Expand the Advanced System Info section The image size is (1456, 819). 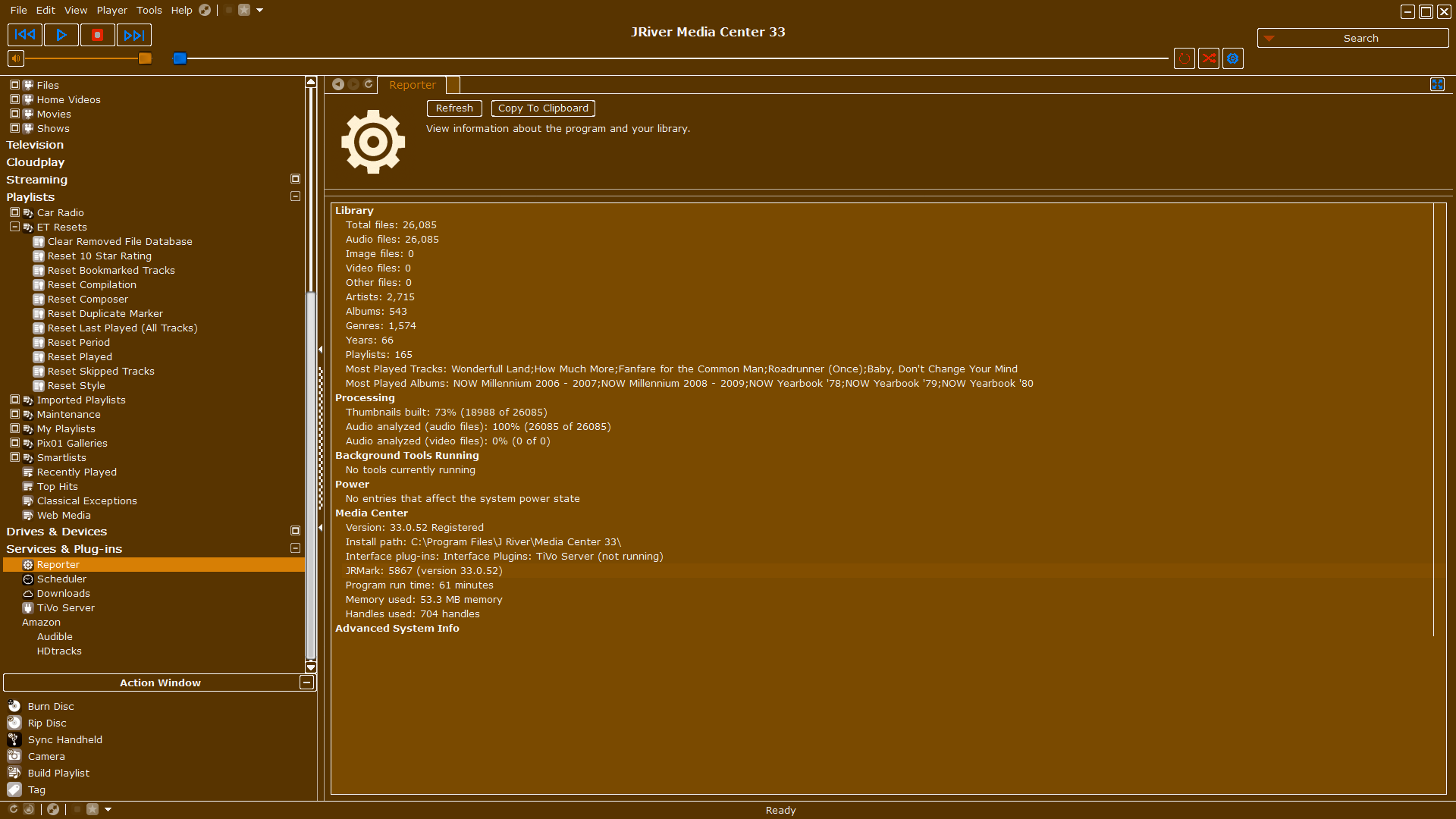pyautogui.click(x=397, y=629)
